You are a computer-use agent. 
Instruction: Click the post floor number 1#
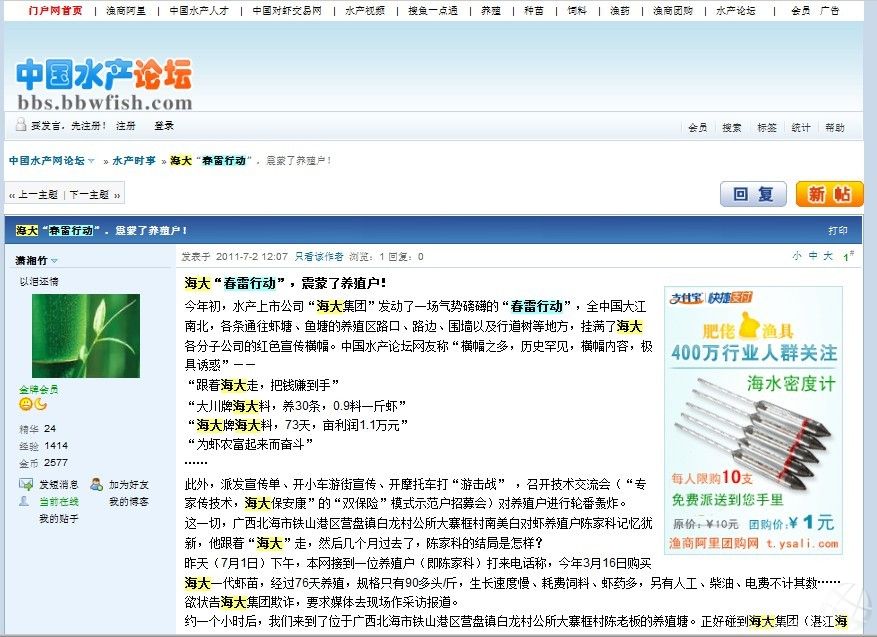[x=848, y=256]
